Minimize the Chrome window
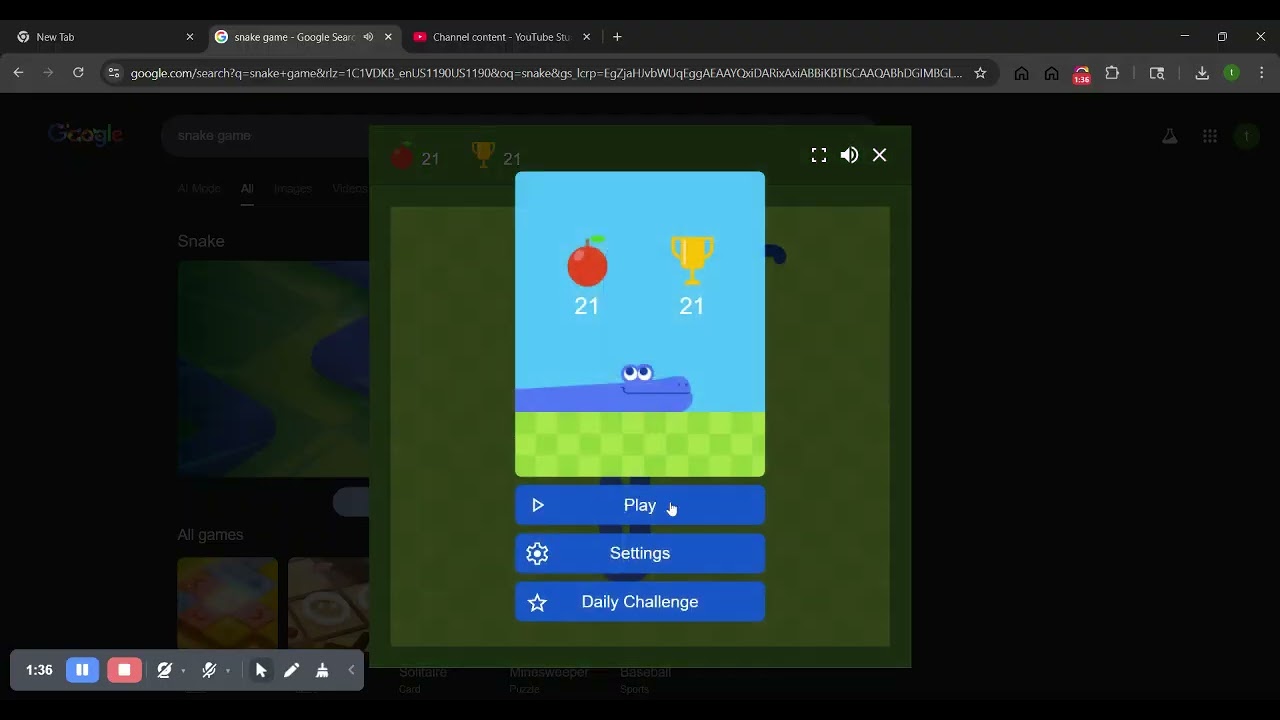This screenshot has height=720, width=1280. tap(1184, 37)
